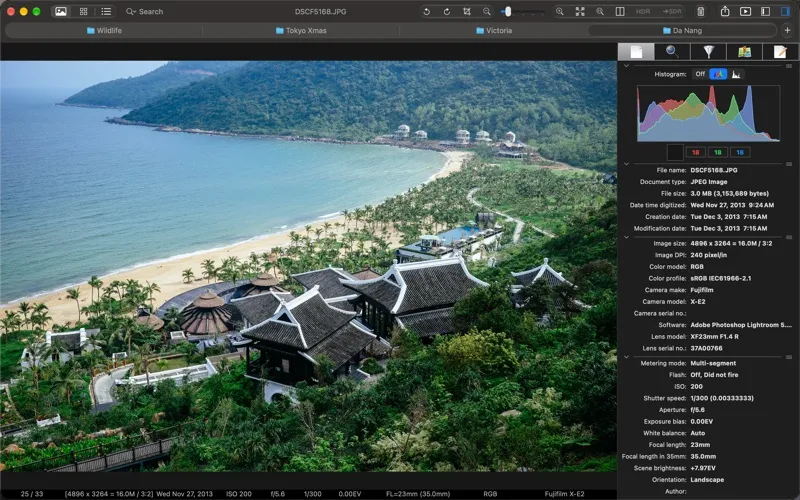Click the green channel value 18
Screen dimensions: 800x500
[x=718, y=152]
